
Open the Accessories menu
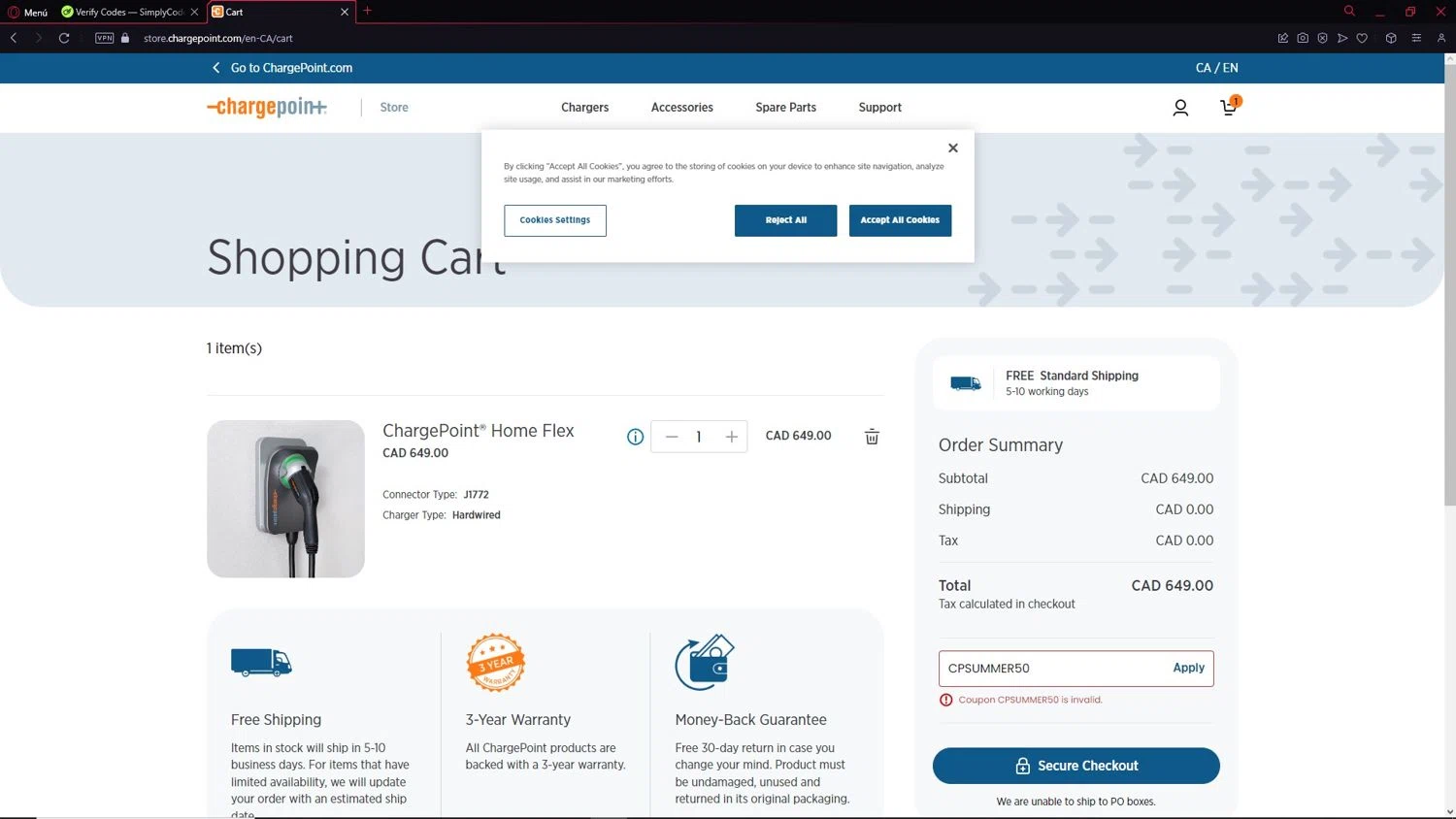point(681,108)
